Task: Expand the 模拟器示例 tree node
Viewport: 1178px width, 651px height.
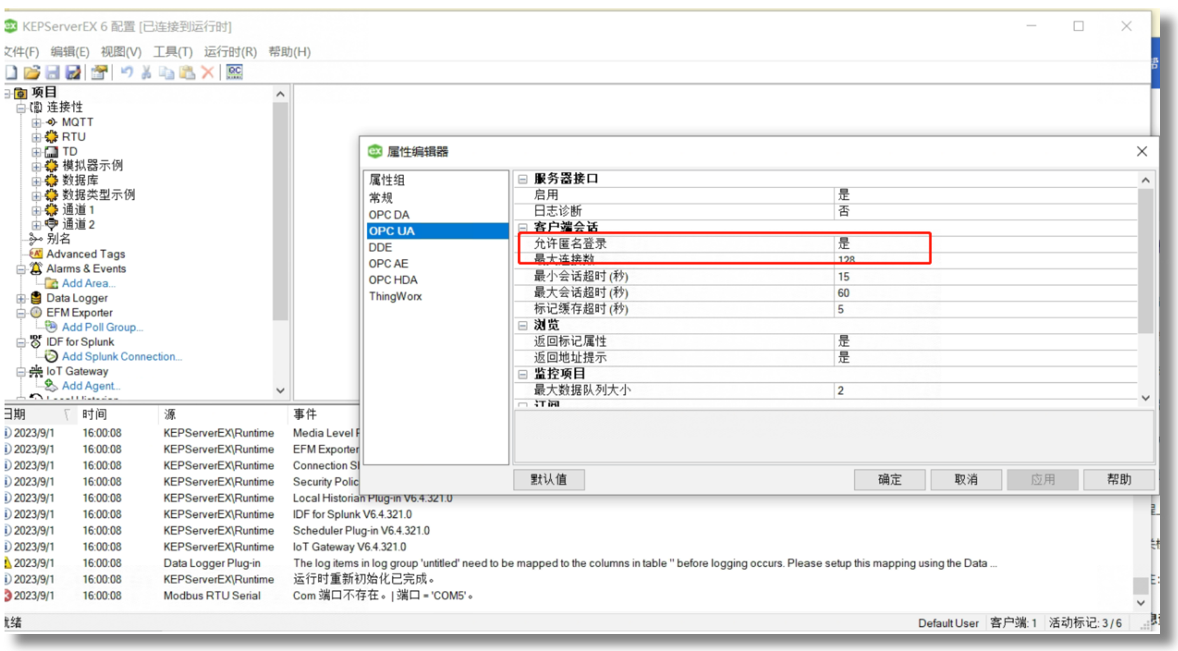Action: [36, 166]
